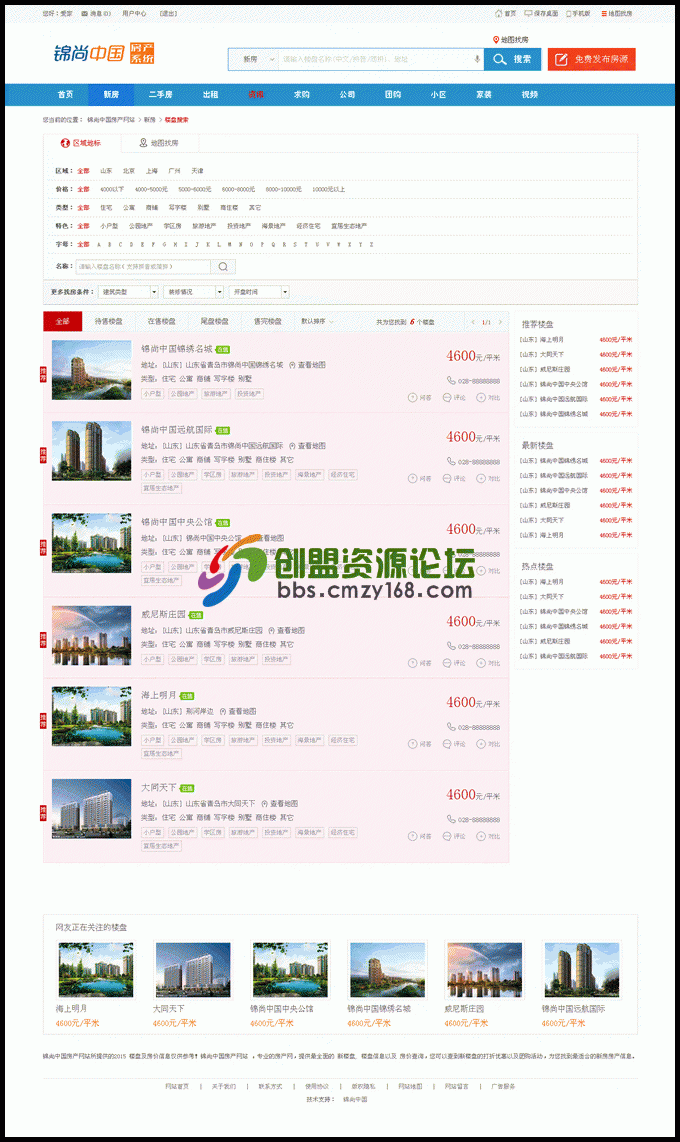The width and height of the screenshot is (680, 1142).
Task: Open 二手房 in the blue navigation bar
Action: point(161,95)
